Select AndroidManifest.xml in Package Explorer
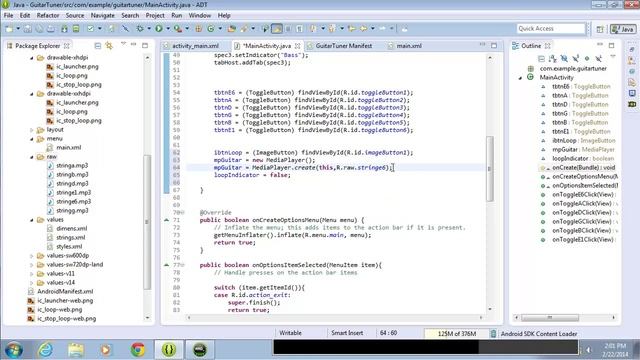Image resolution: width=640 pixels, height=360 pixels. point(65,292)
